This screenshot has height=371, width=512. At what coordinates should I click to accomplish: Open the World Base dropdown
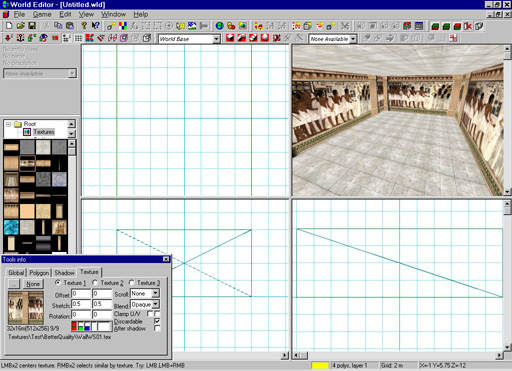coord(216,39)
